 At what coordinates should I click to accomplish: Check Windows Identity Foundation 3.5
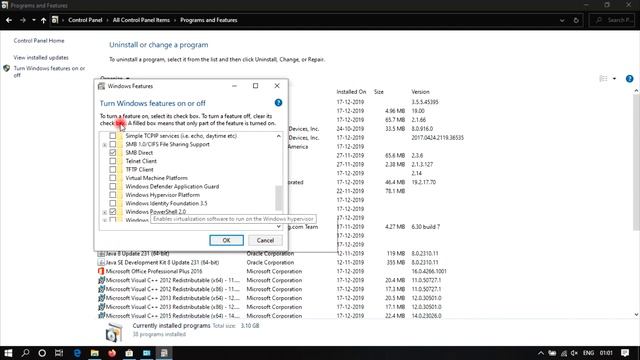[113, 203]
